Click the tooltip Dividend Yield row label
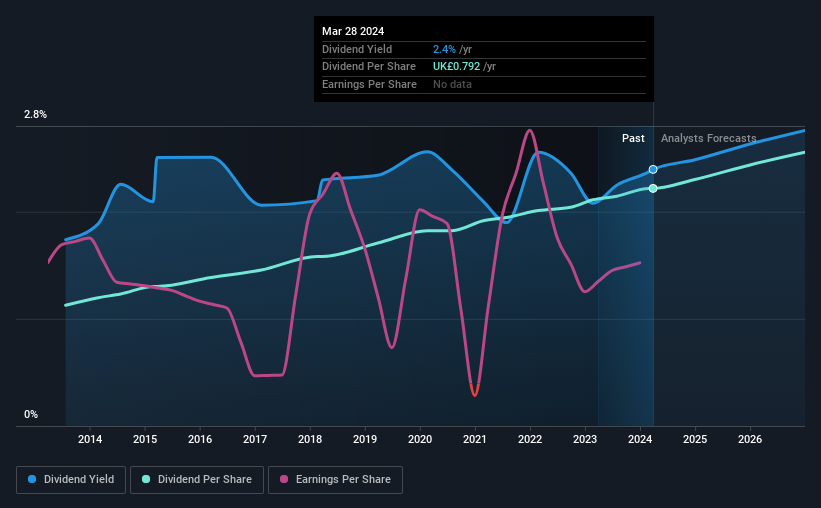 point(357,49)
